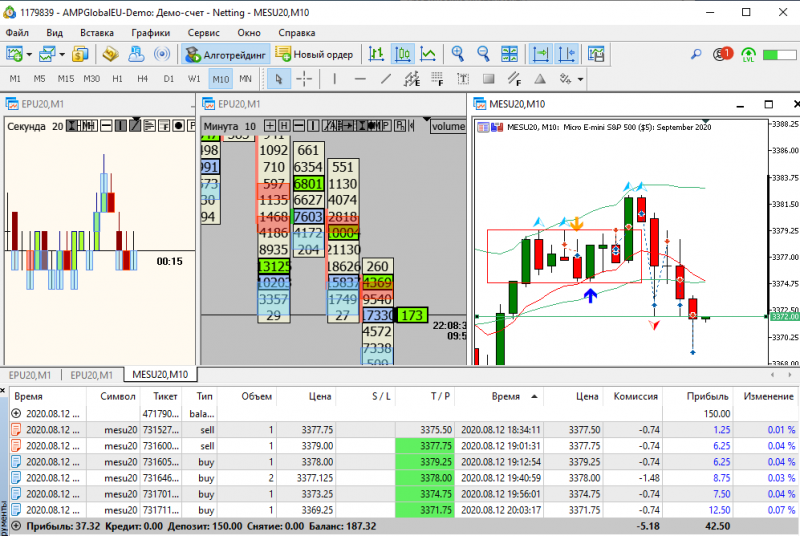Open the Файл menu
Image resolution: width=800 pixels, height=536 pixels.
[17, 33]
